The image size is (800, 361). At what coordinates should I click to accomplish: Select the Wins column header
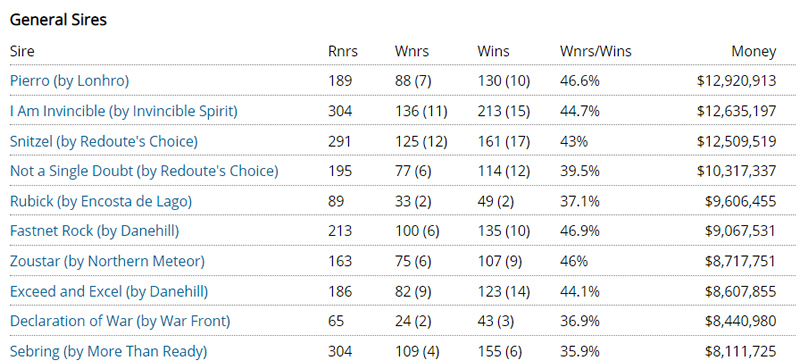(x=493, y=51)
